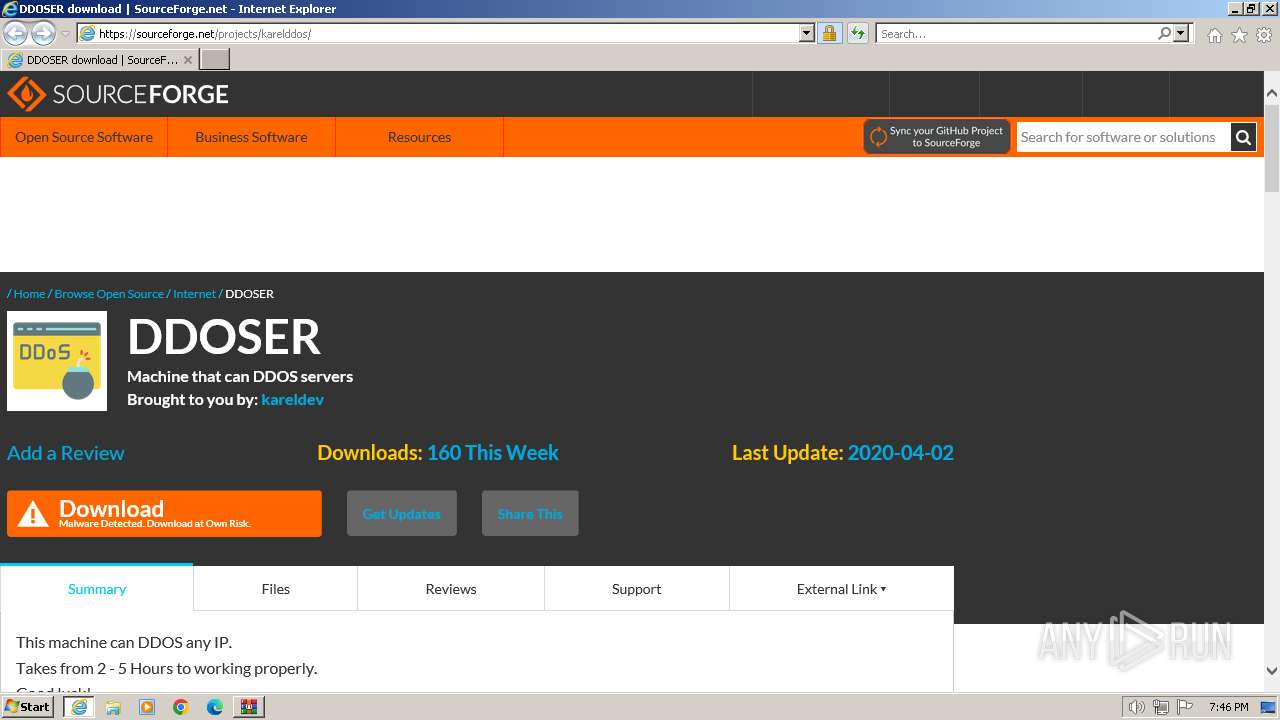Click the page scrollbar down arrow
1280x720 pixels.
pyautogui.click(x=1272, y=671)
